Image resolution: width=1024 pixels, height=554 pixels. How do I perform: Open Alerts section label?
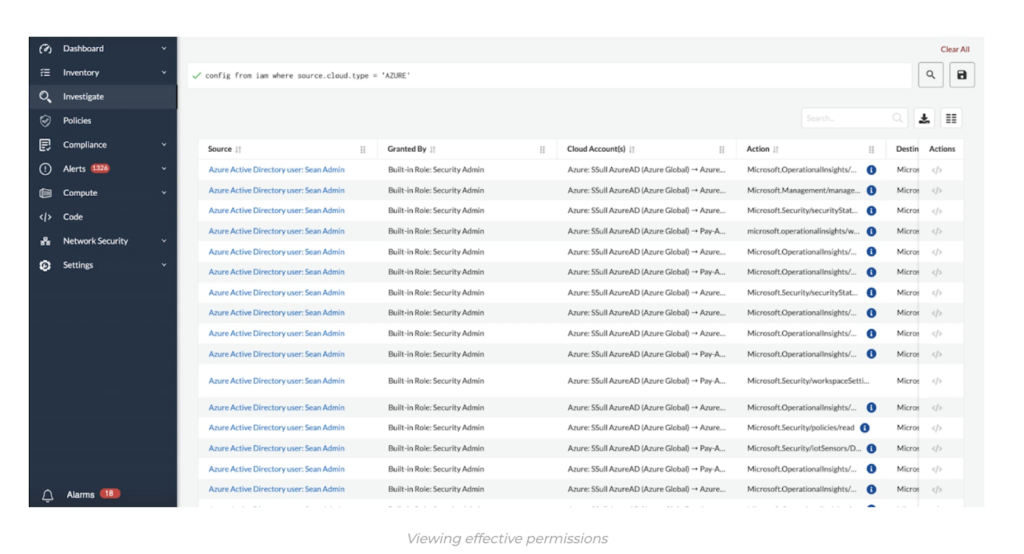[x=74, y=169]
